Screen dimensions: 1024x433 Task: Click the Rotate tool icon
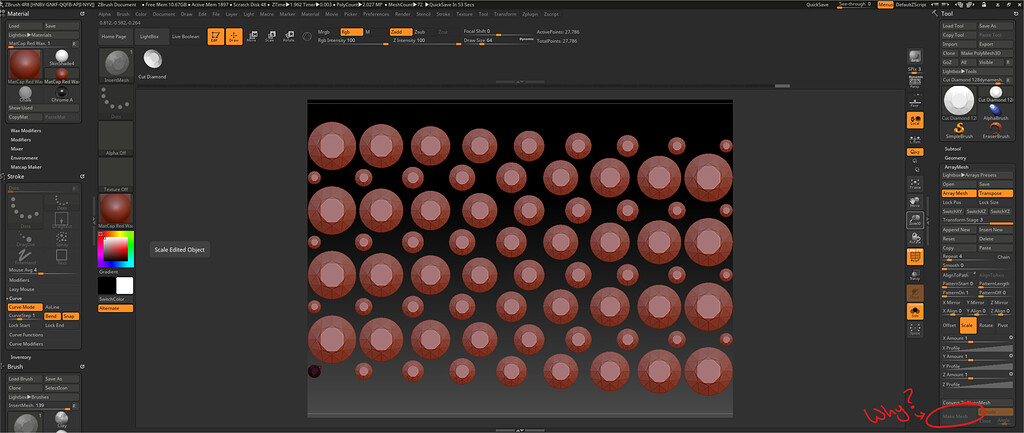tap(289, 36)
